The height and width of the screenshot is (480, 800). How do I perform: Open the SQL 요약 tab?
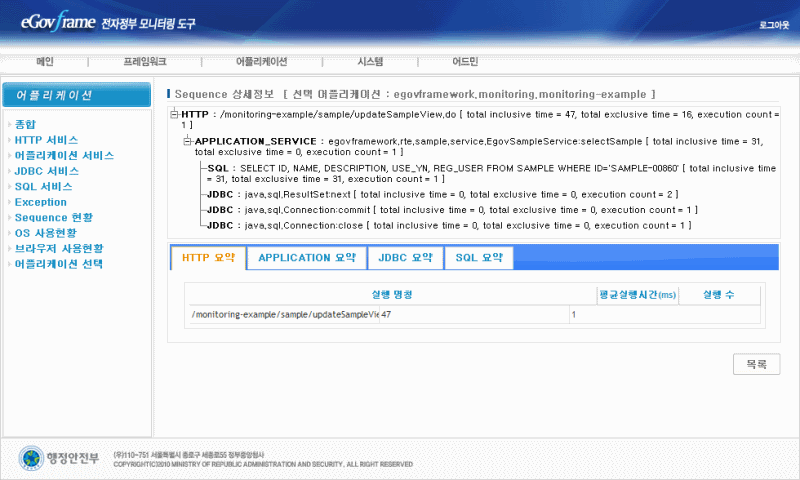click(479, 258)
